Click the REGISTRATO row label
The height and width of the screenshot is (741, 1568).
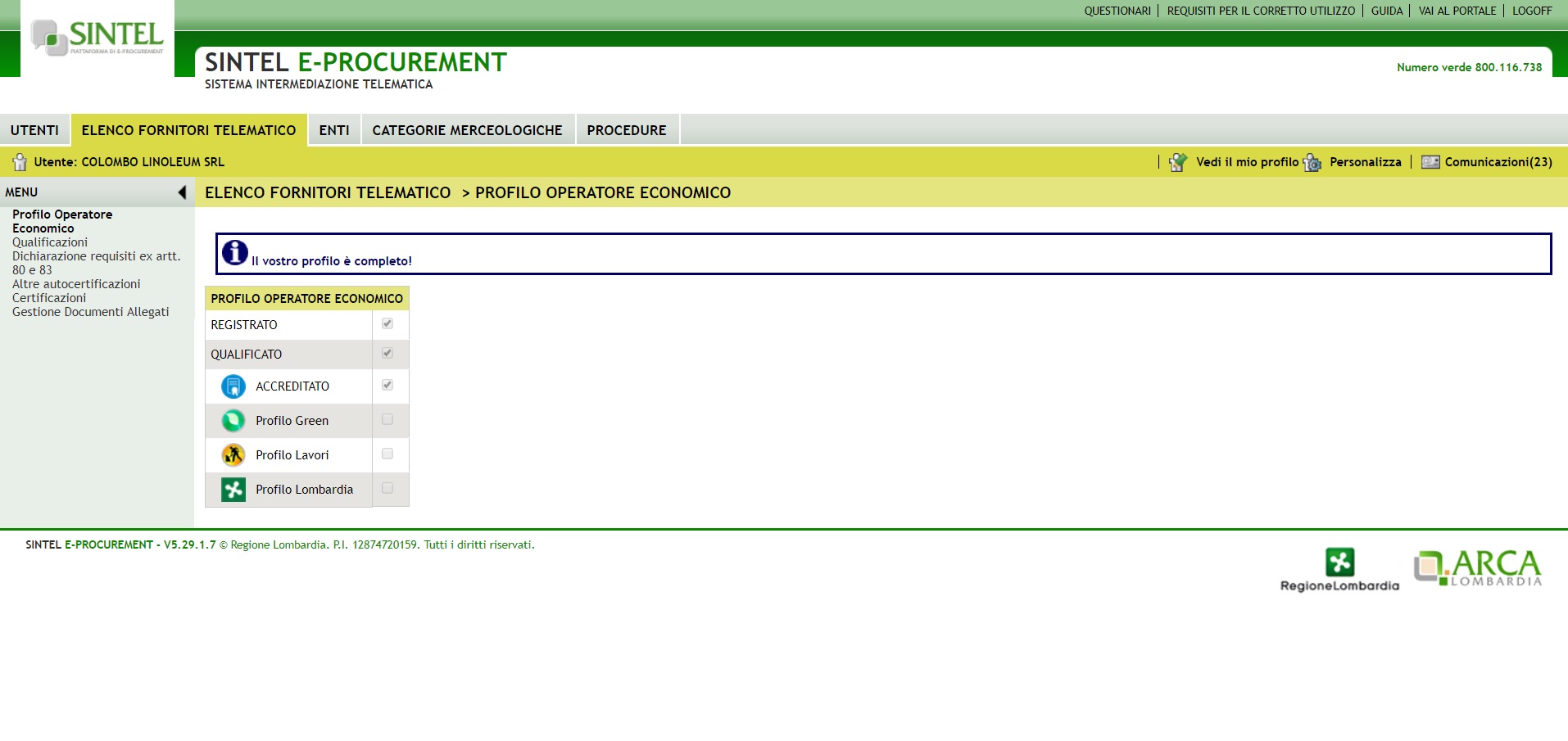tap(244, 325)
